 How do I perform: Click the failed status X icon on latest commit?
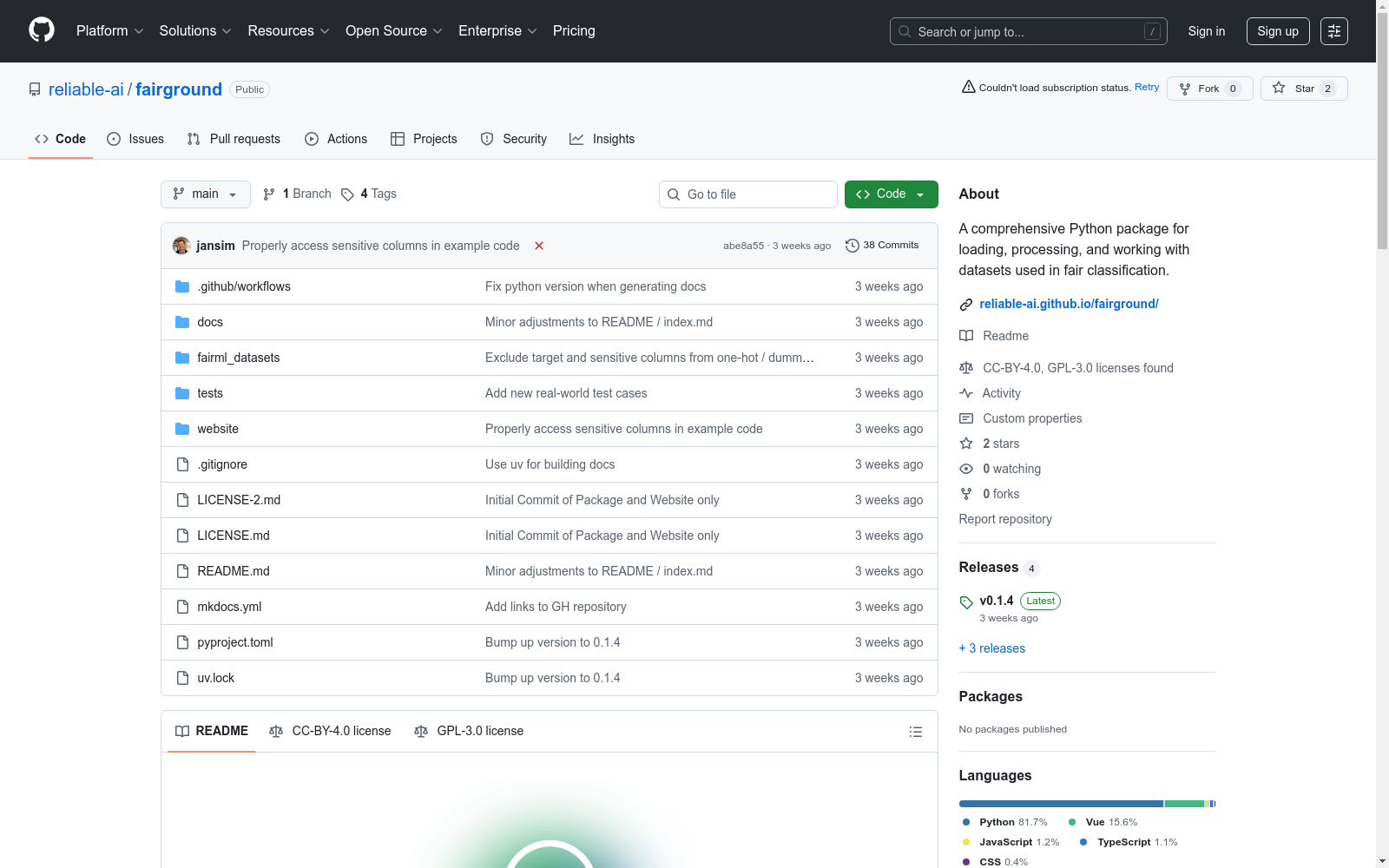(539, 246)
